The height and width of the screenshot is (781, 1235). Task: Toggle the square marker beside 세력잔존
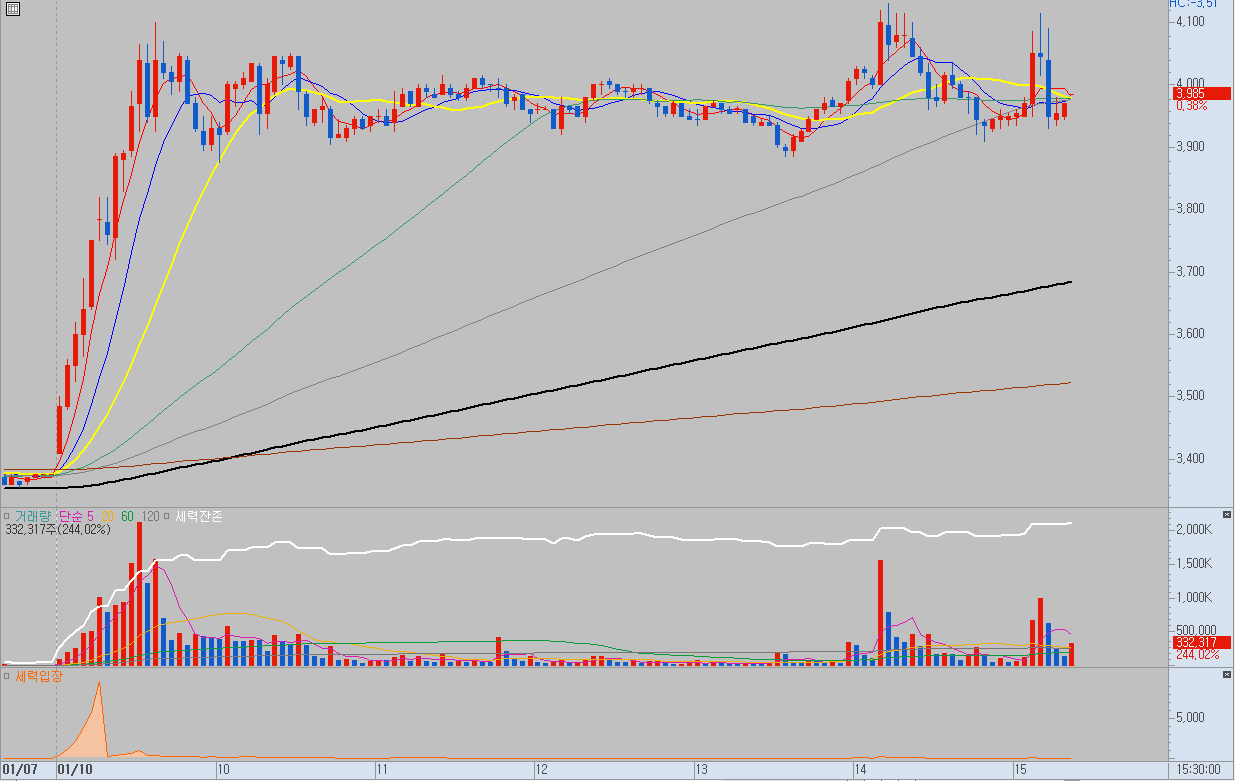[x=167, y=516]
